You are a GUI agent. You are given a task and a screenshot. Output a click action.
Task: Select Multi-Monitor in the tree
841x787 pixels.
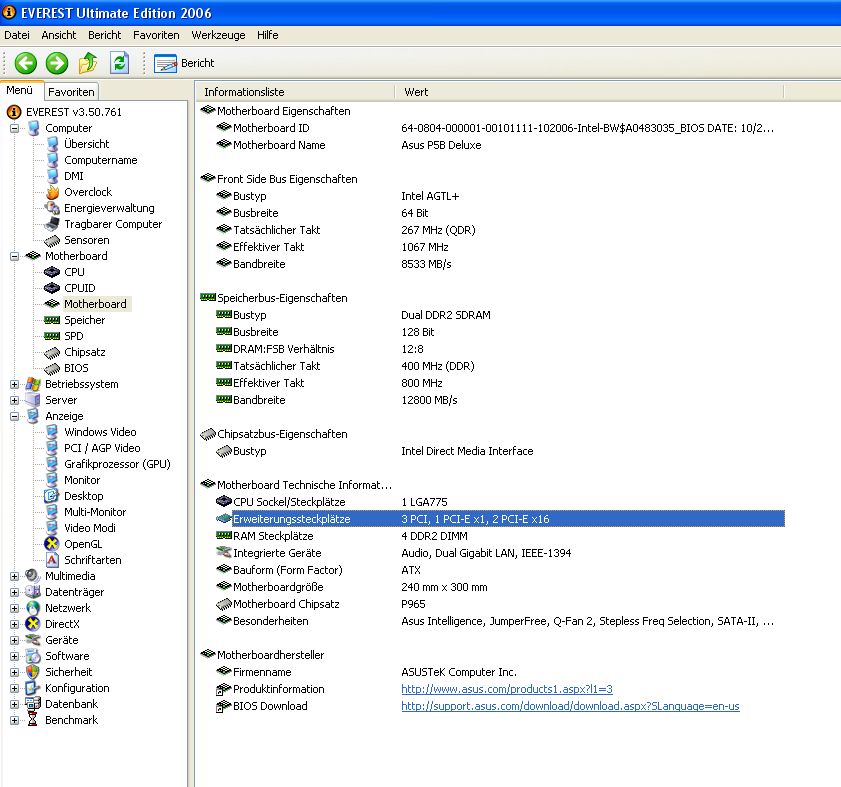(x=95, y=512)
